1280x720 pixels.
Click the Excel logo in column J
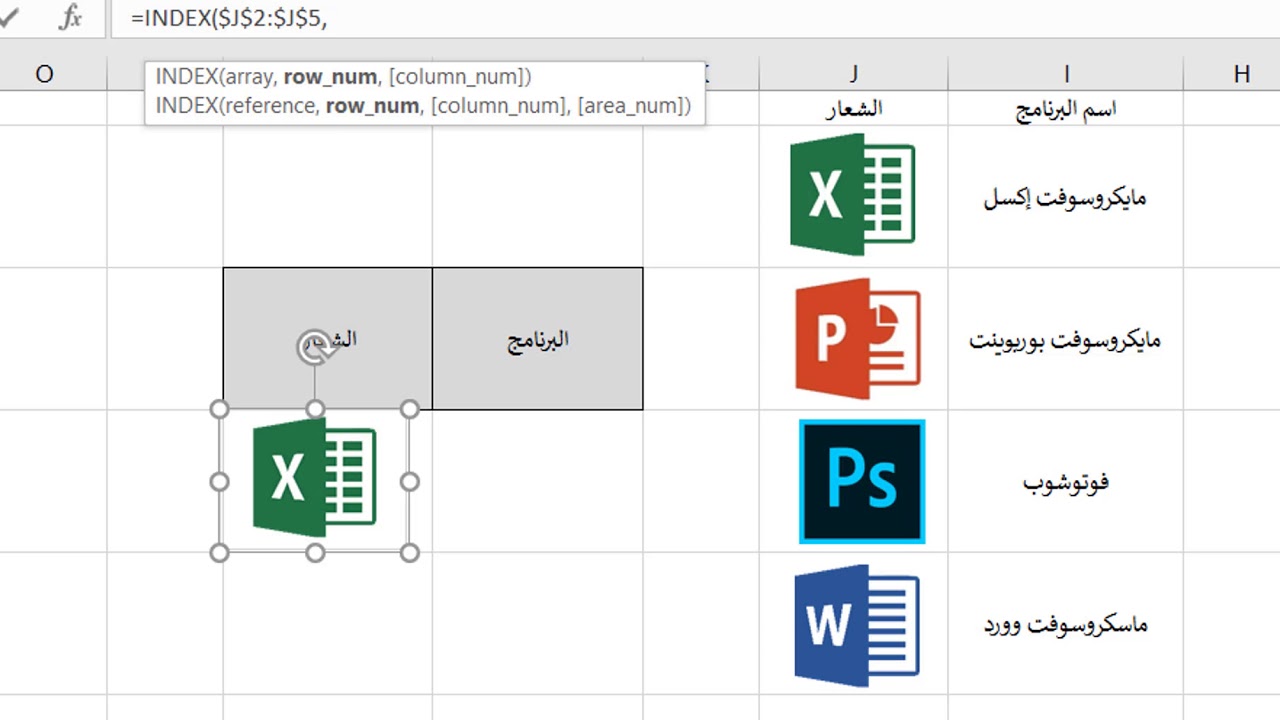(852, 194)
